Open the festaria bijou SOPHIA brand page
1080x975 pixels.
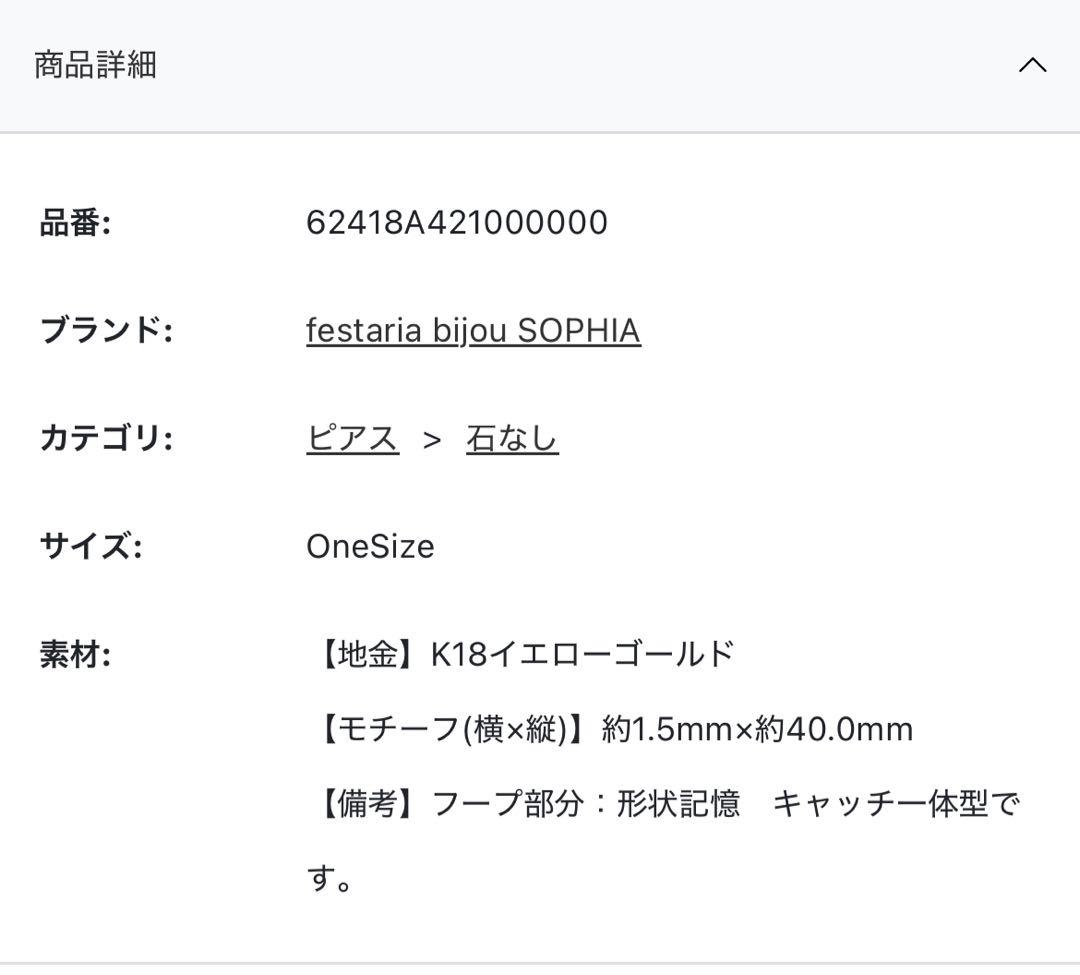(474, 329)
